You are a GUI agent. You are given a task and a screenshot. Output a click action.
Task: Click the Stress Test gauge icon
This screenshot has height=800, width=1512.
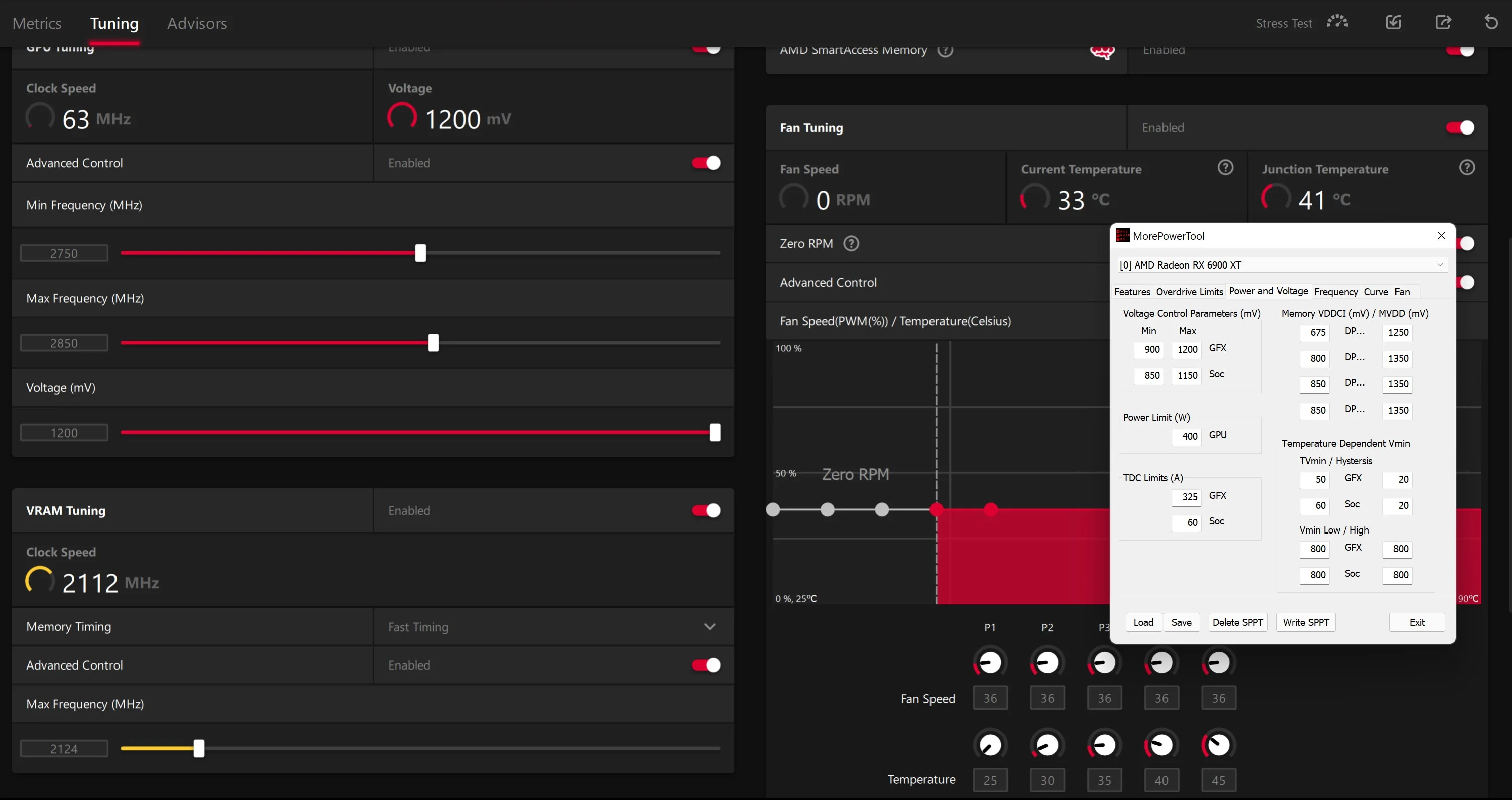point(1337,22)
